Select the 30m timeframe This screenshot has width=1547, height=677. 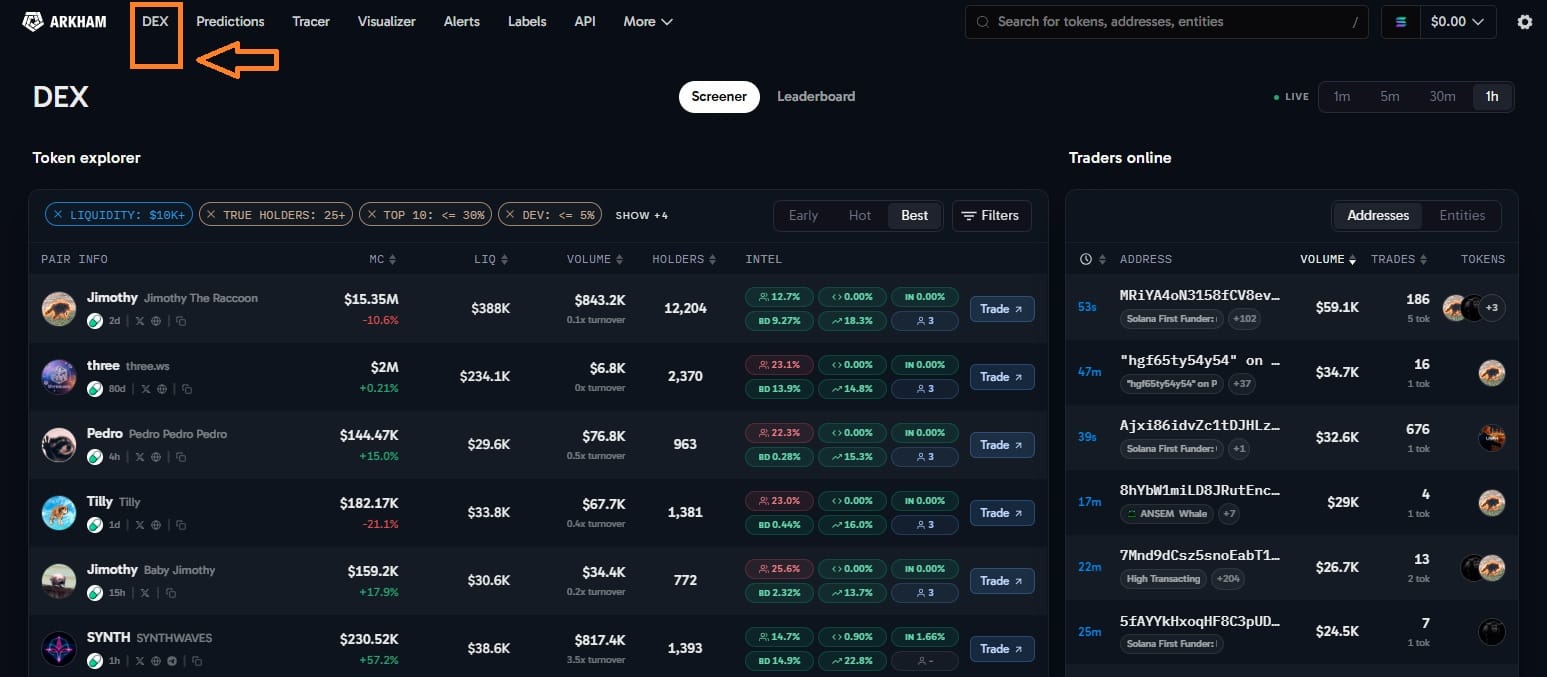click(x=1442, y=96)
